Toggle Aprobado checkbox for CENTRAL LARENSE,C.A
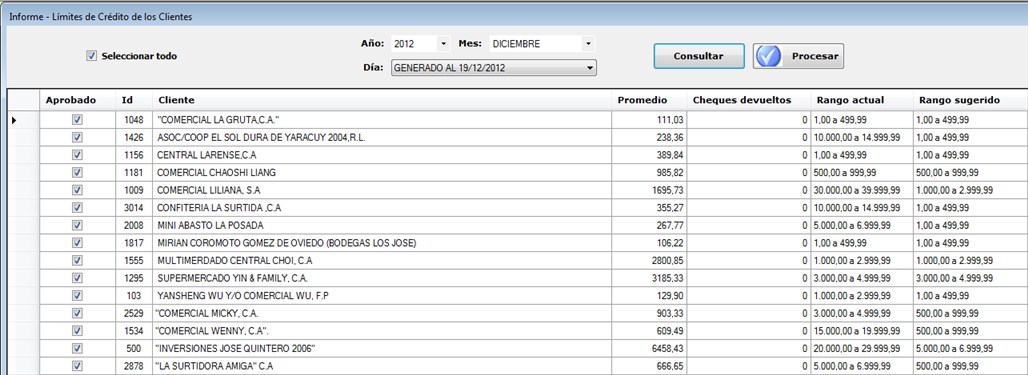The image size is (1028, 375). coord(77,155)
